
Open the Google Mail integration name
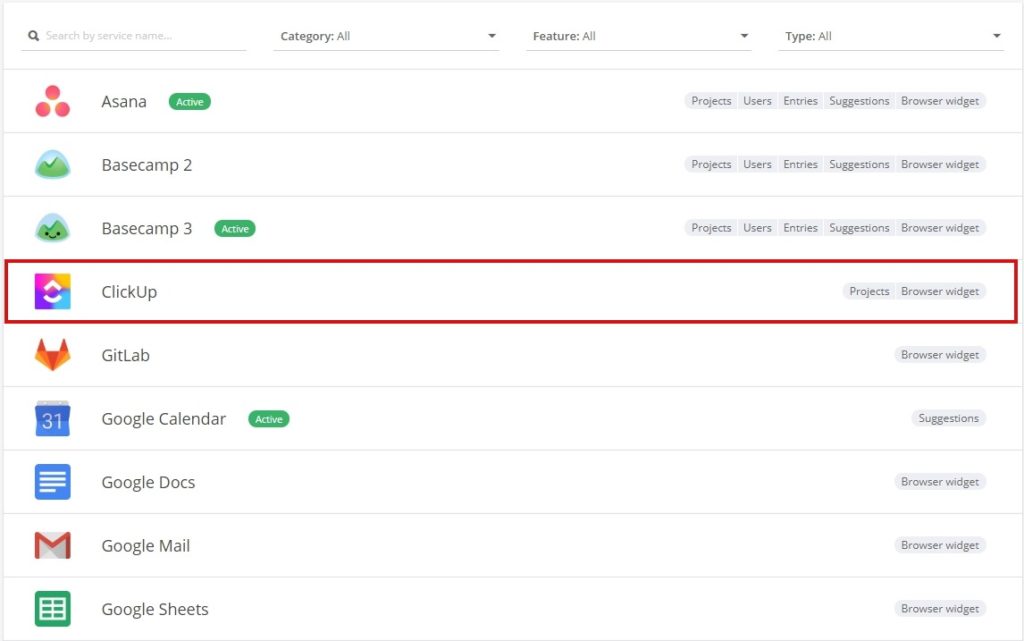(146, 546)
